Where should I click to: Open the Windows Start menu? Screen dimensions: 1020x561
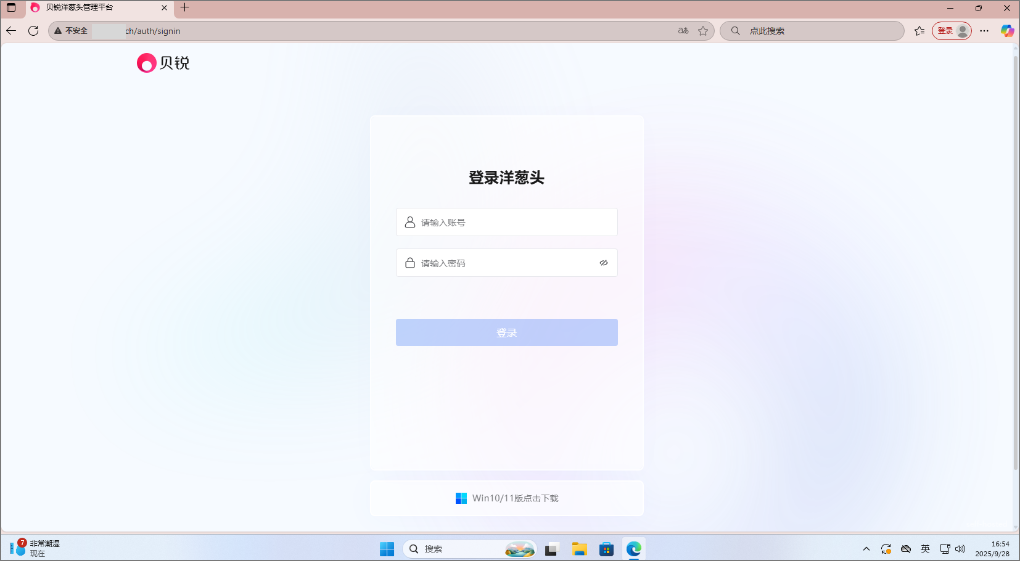(387, 549)
